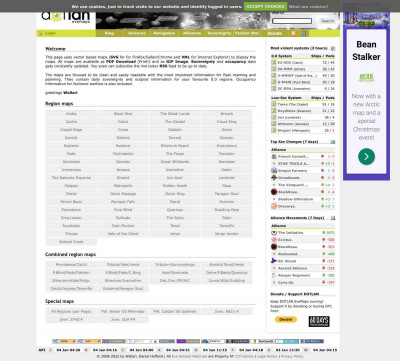The width and height of the screenshot is (400, 361).
Task: Open the Catch region map
Action: [x=123, y=122]
